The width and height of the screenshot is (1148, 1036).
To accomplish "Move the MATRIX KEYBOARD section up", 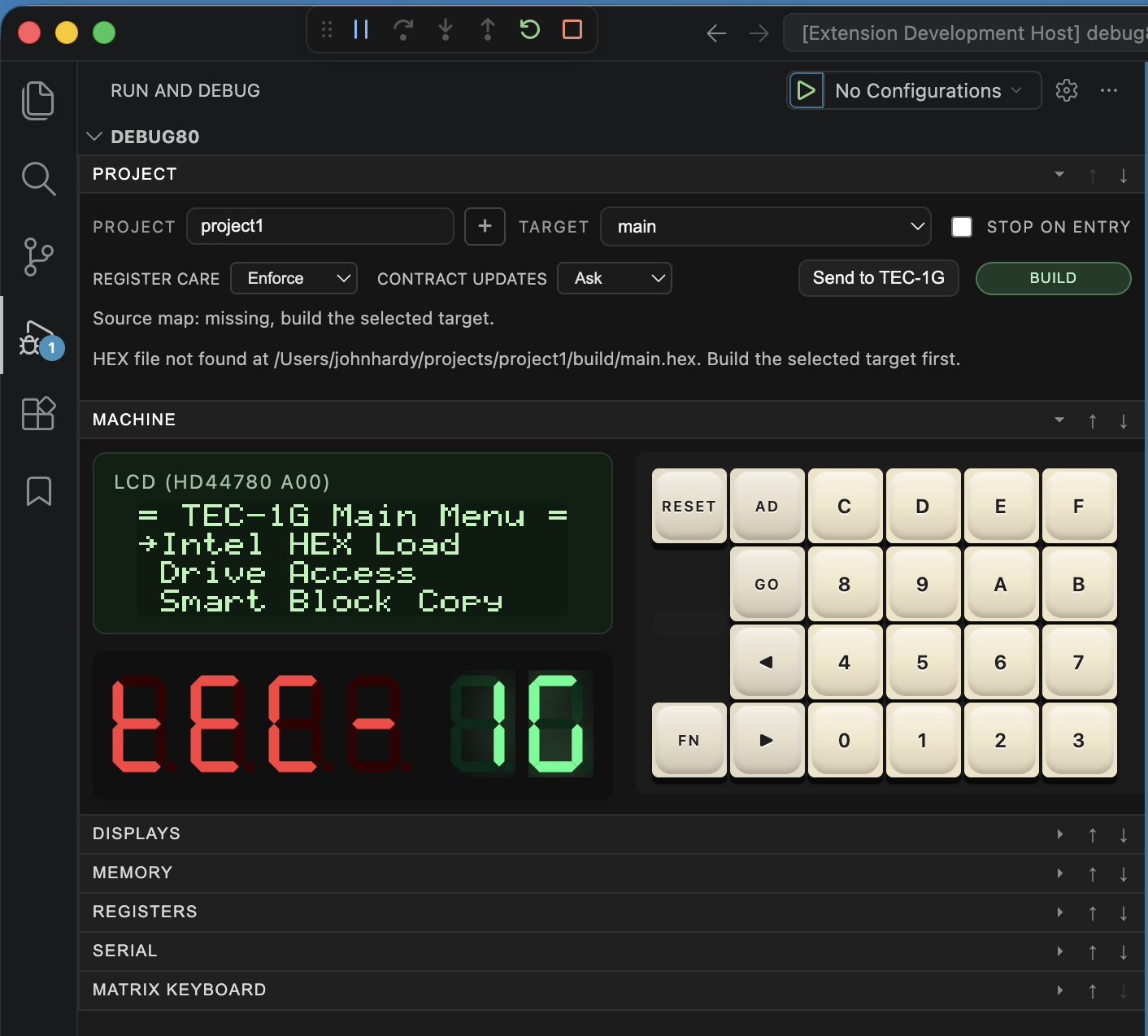I will coord(1093,991).
